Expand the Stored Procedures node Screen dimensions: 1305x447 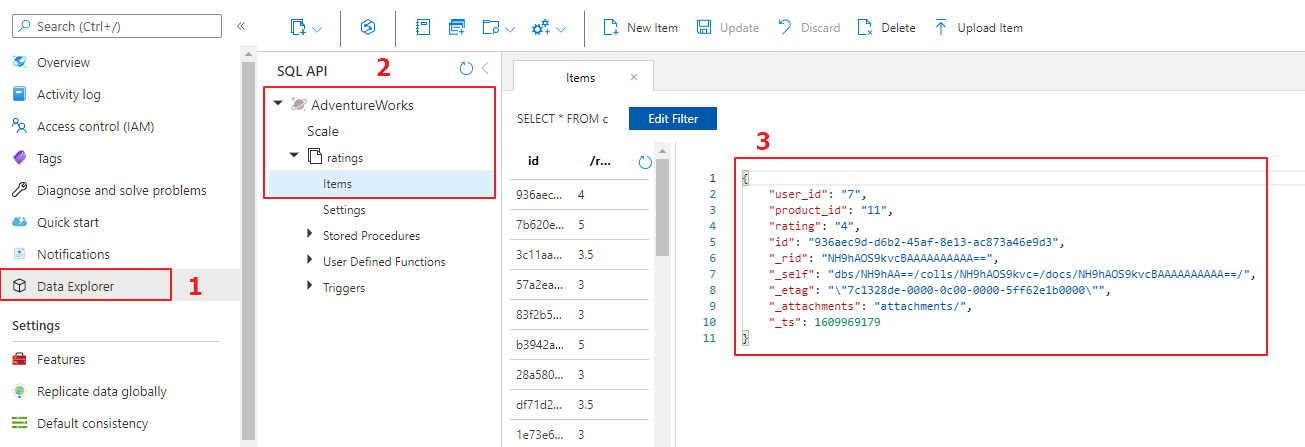[309, 236]
